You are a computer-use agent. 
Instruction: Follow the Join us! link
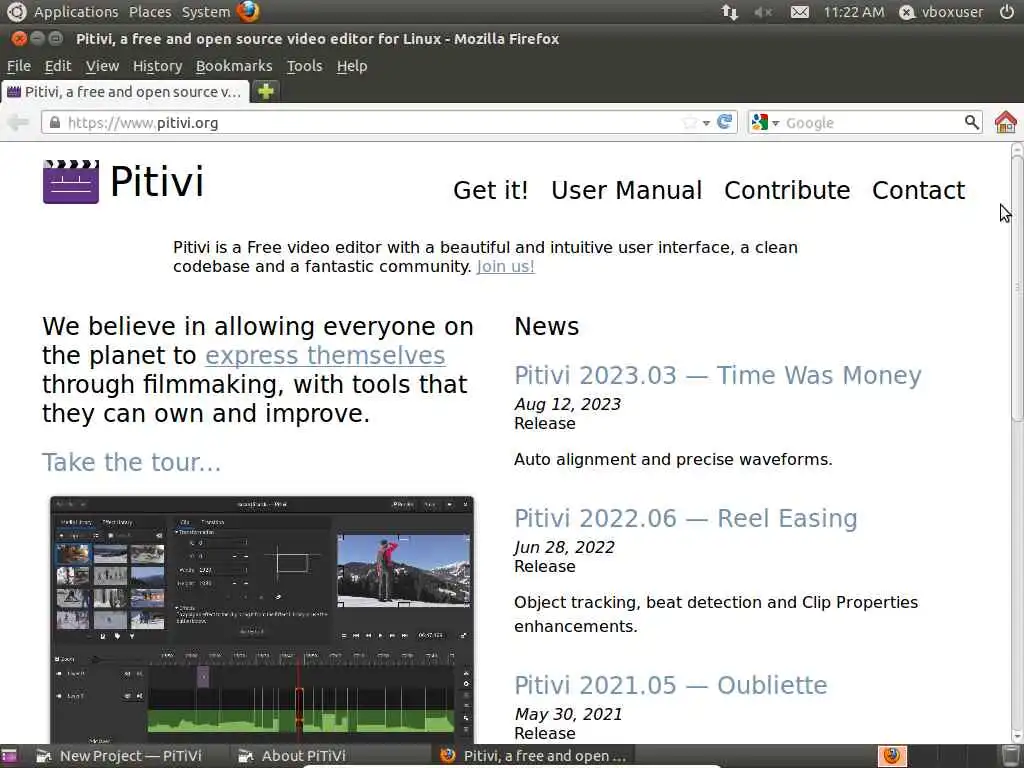click(x=505, y=266)
